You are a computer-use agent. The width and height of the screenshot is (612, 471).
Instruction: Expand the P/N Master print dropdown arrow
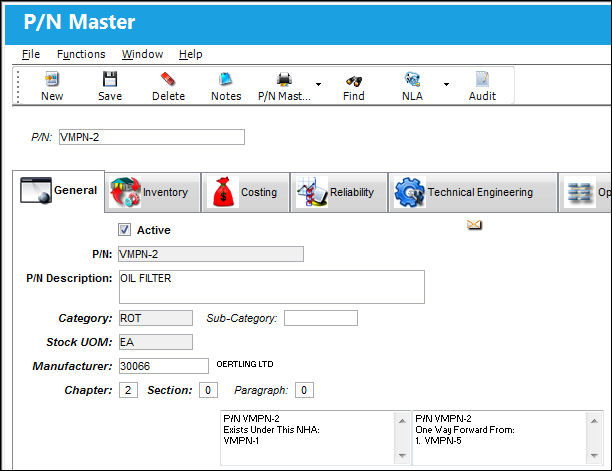[x=318, y=84]
